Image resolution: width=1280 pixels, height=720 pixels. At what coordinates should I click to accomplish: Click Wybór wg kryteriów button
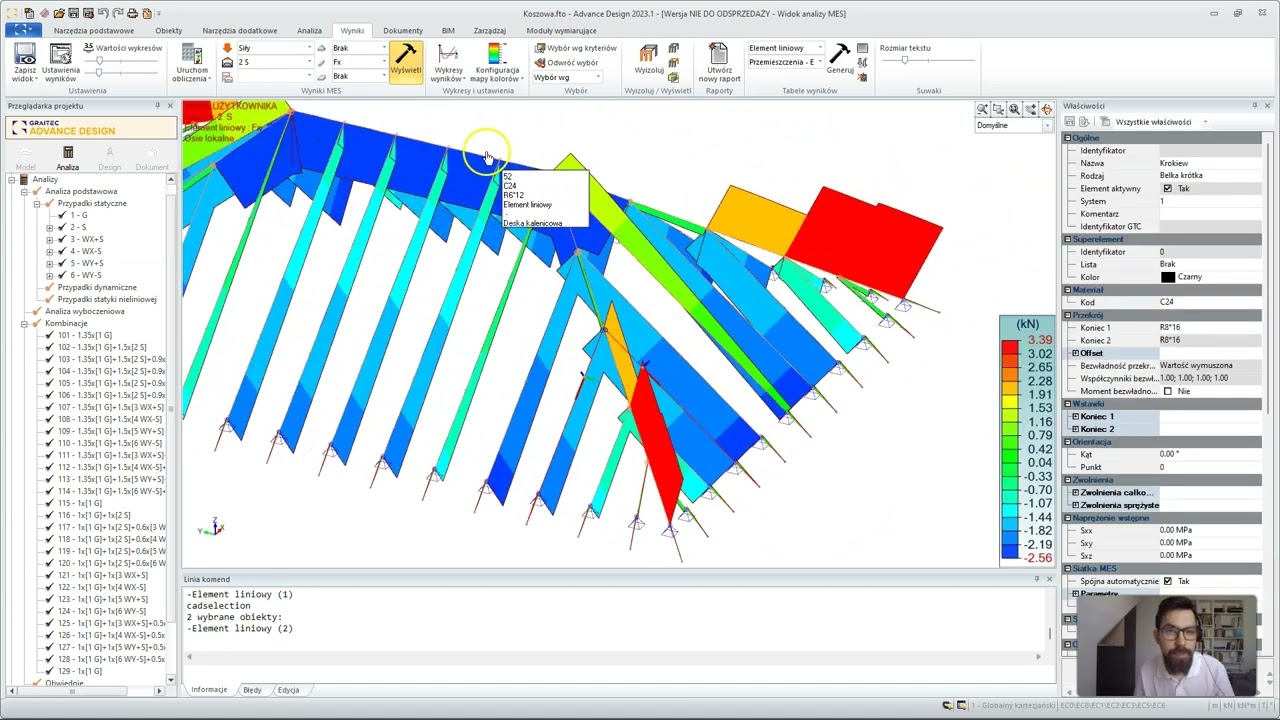pyautogui.click(x=576, y=48)
